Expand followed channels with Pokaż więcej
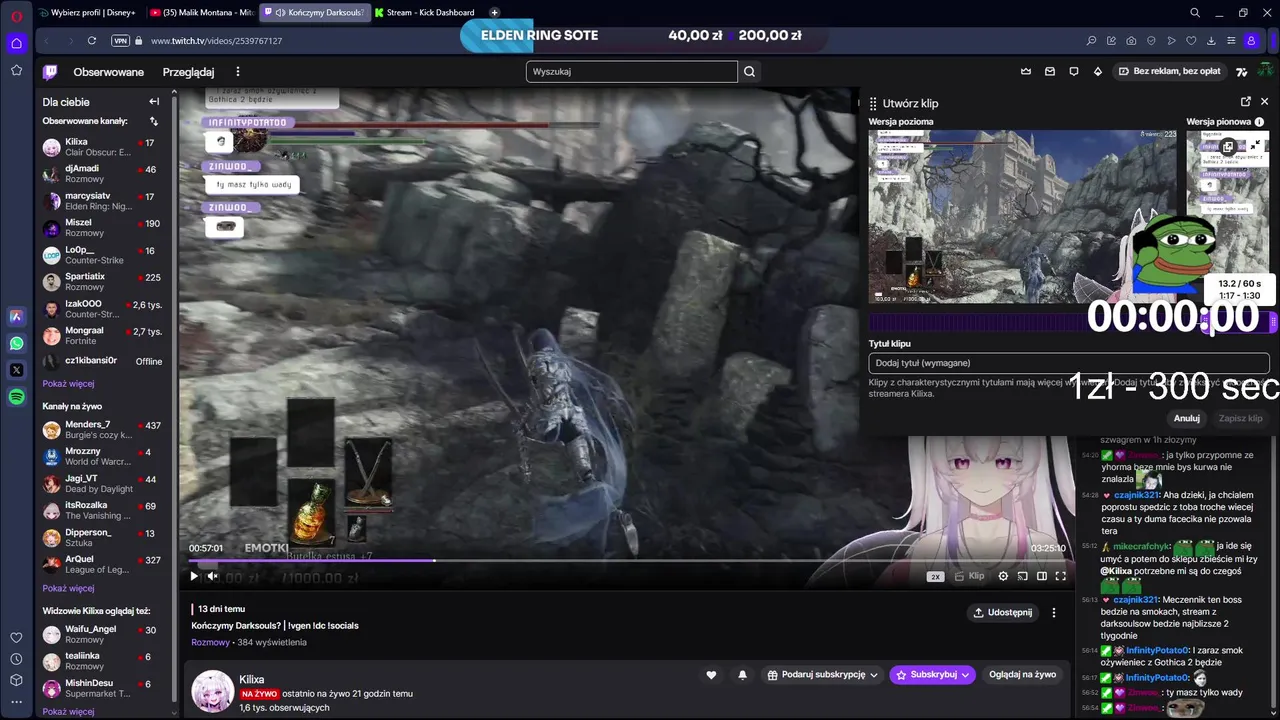The height and width of the screenshot is (720, 1280). pyautogui.click(x=68, y=384)
